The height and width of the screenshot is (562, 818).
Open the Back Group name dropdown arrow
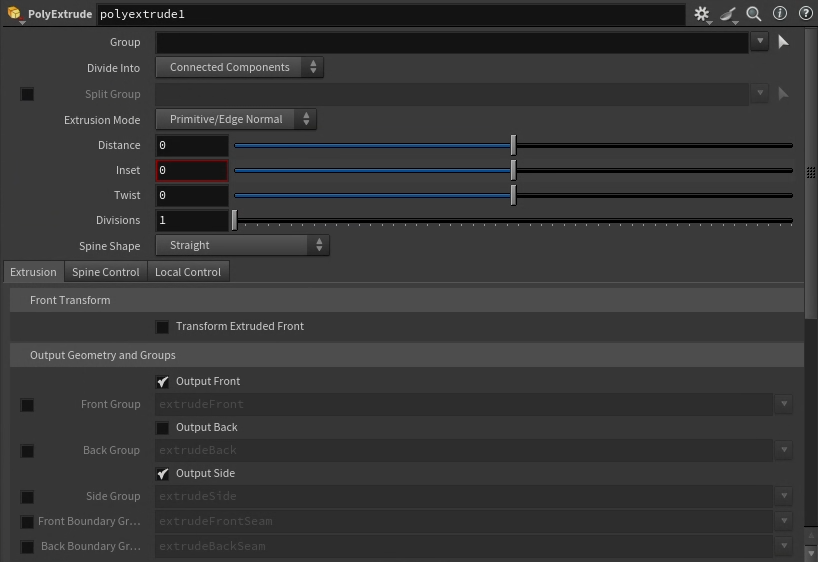784,450
